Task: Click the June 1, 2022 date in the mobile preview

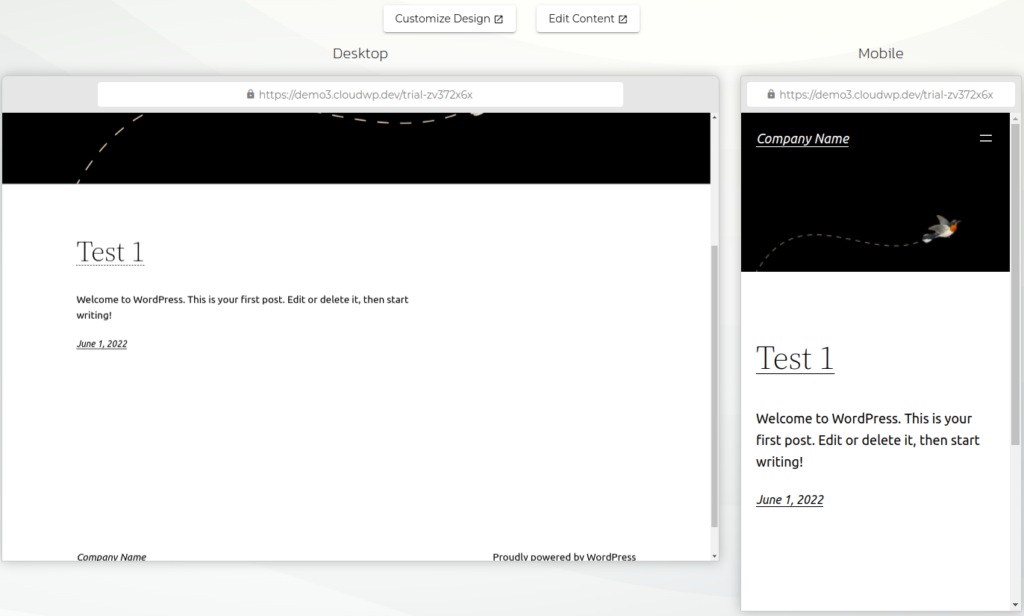Action: (789, 500)
